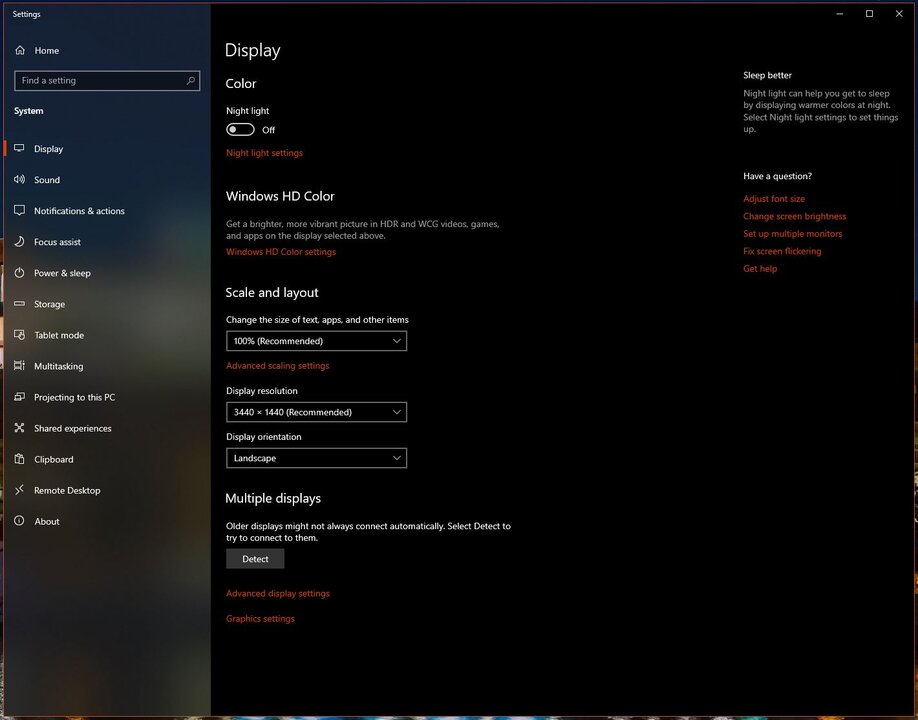Open Windows HD Color settings link

coord(281,252)
